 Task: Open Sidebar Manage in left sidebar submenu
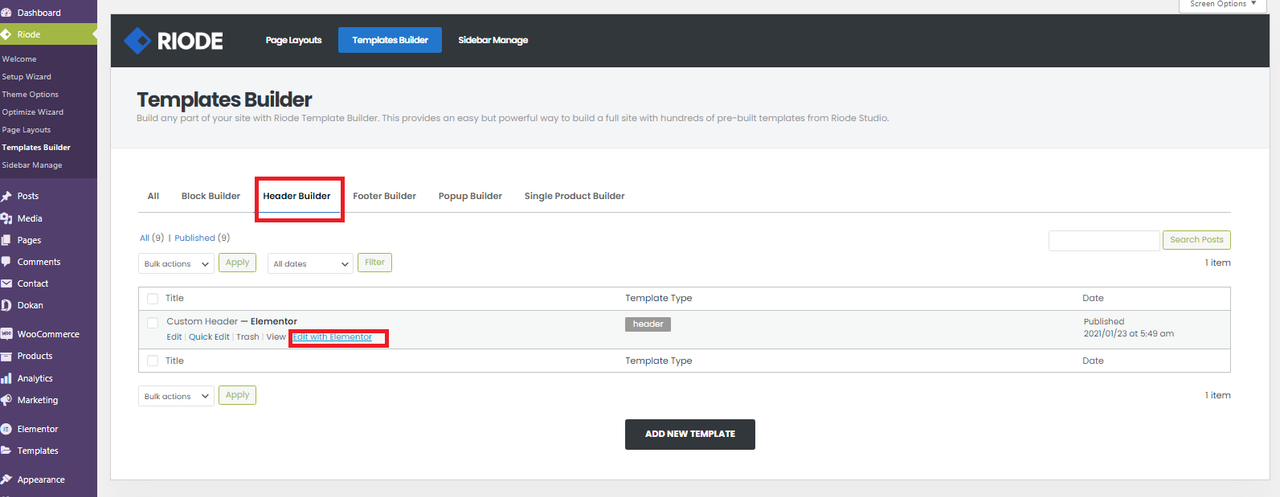[x=32, y=165]
